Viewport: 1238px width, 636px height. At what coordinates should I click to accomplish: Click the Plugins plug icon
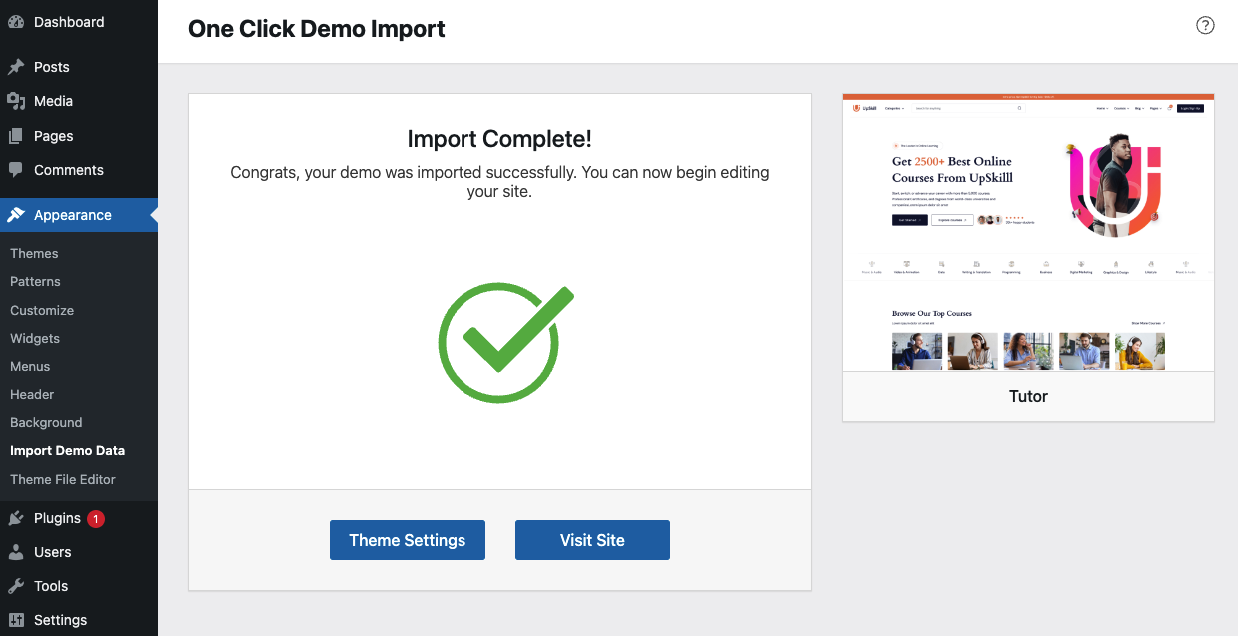pos(16,518)
